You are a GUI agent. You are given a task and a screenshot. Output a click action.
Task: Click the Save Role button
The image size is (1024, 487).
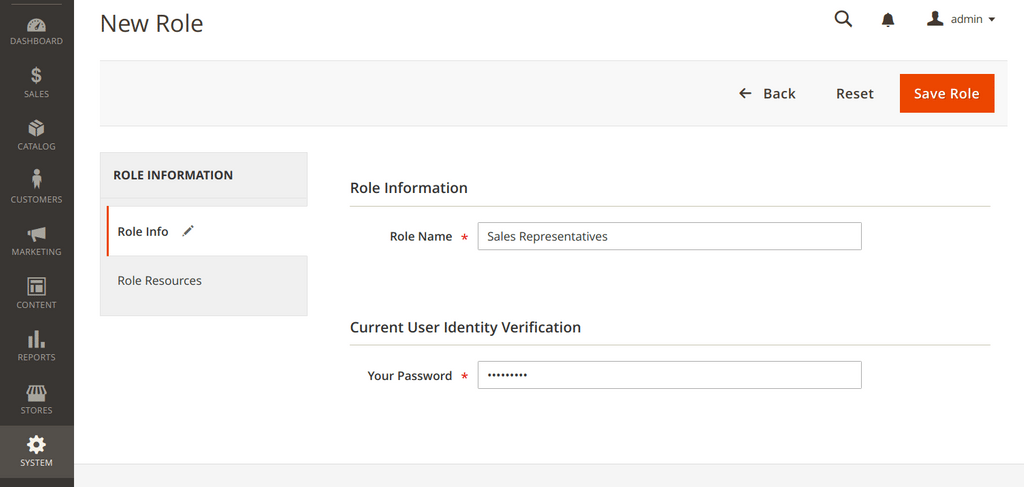946,93
